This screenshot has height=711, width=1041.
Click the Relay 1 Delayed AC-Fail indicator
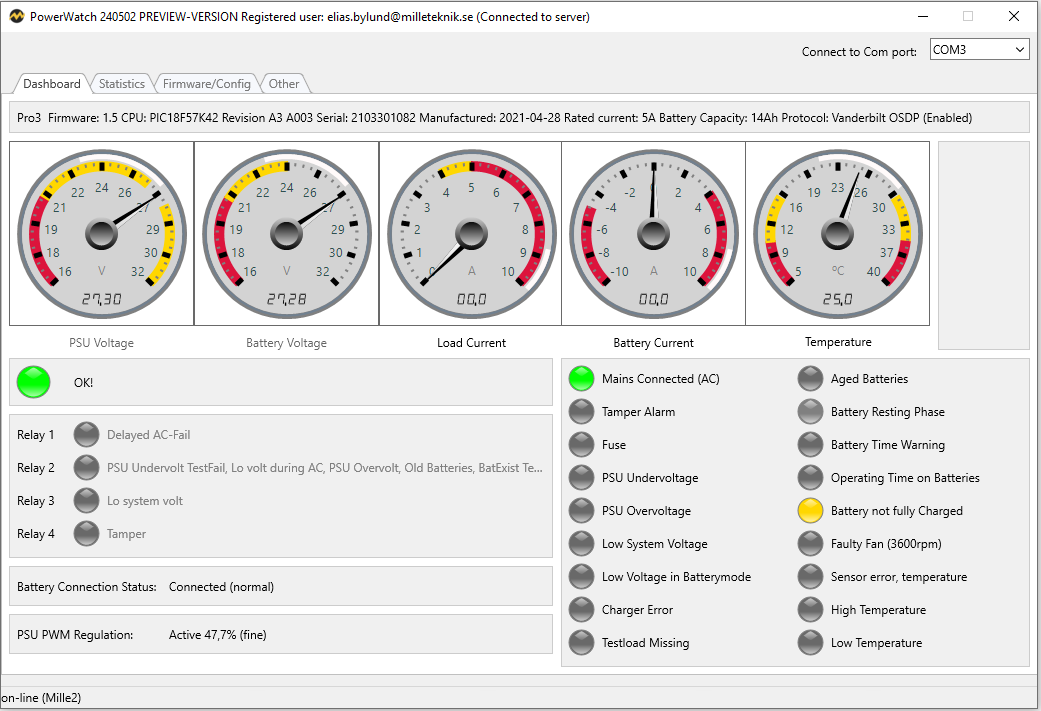click(87, 435)
